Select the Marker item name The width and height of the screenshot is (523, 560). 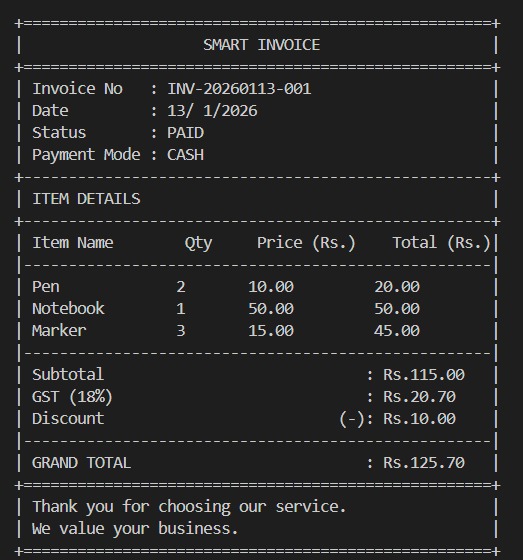coord(59,331)
